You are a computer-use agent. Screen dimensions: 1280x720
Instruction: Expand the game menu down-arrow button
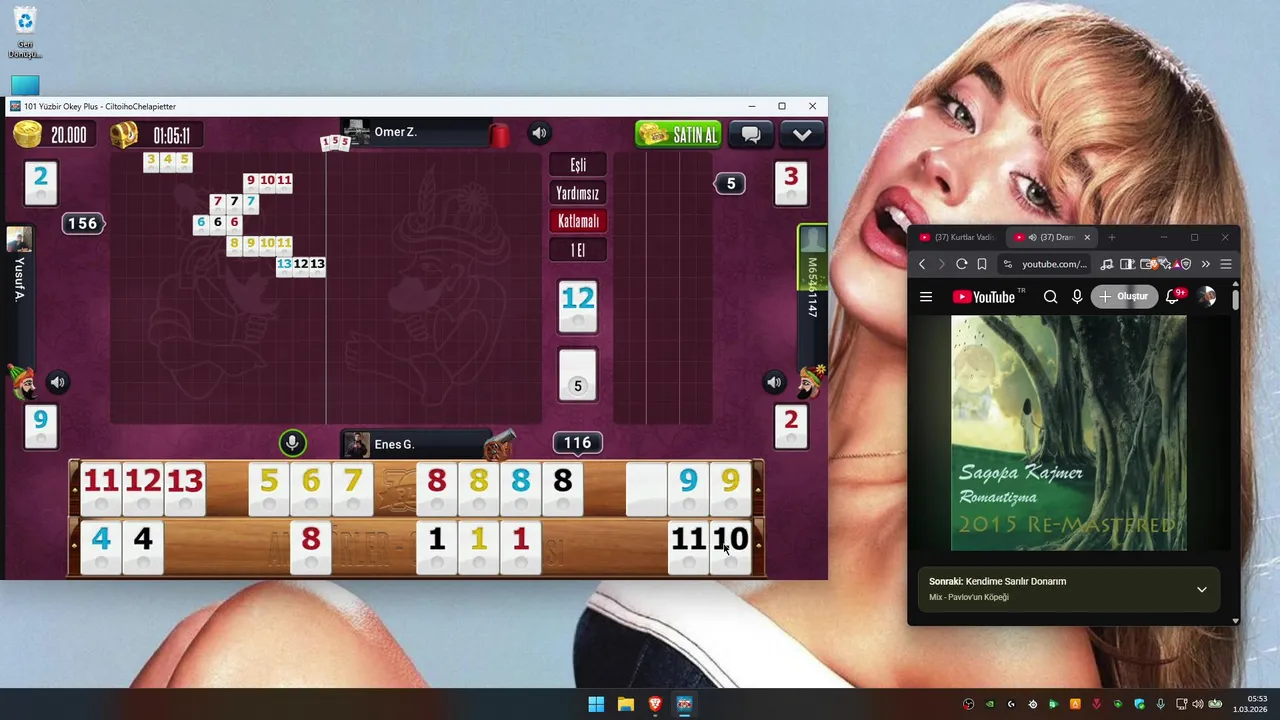pos(802,134)
